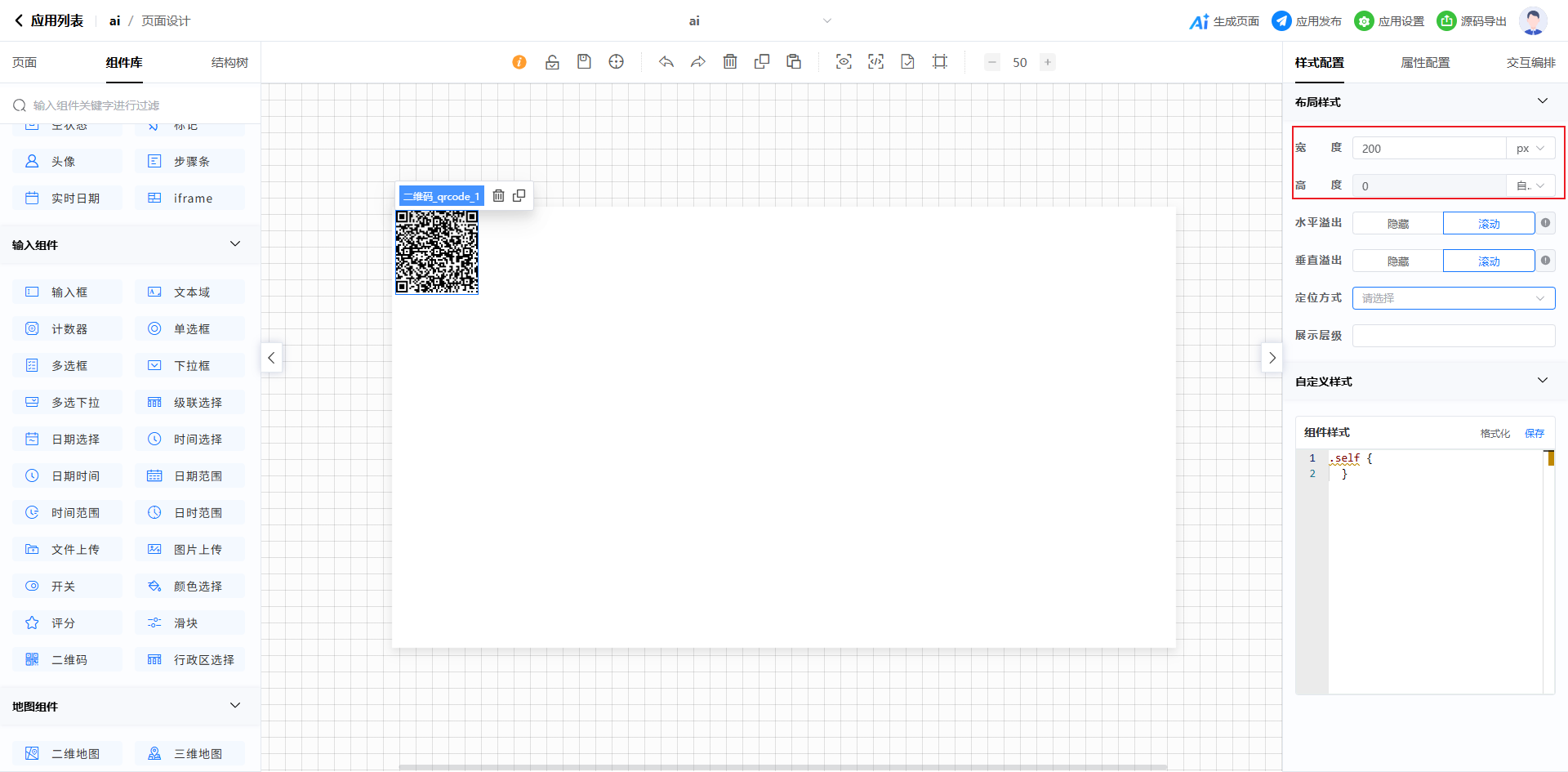This screenshot has width=1568, height=772.
Task: Duplicate qrcode_1 using its copy icon
Action: [x=519, y=196]
